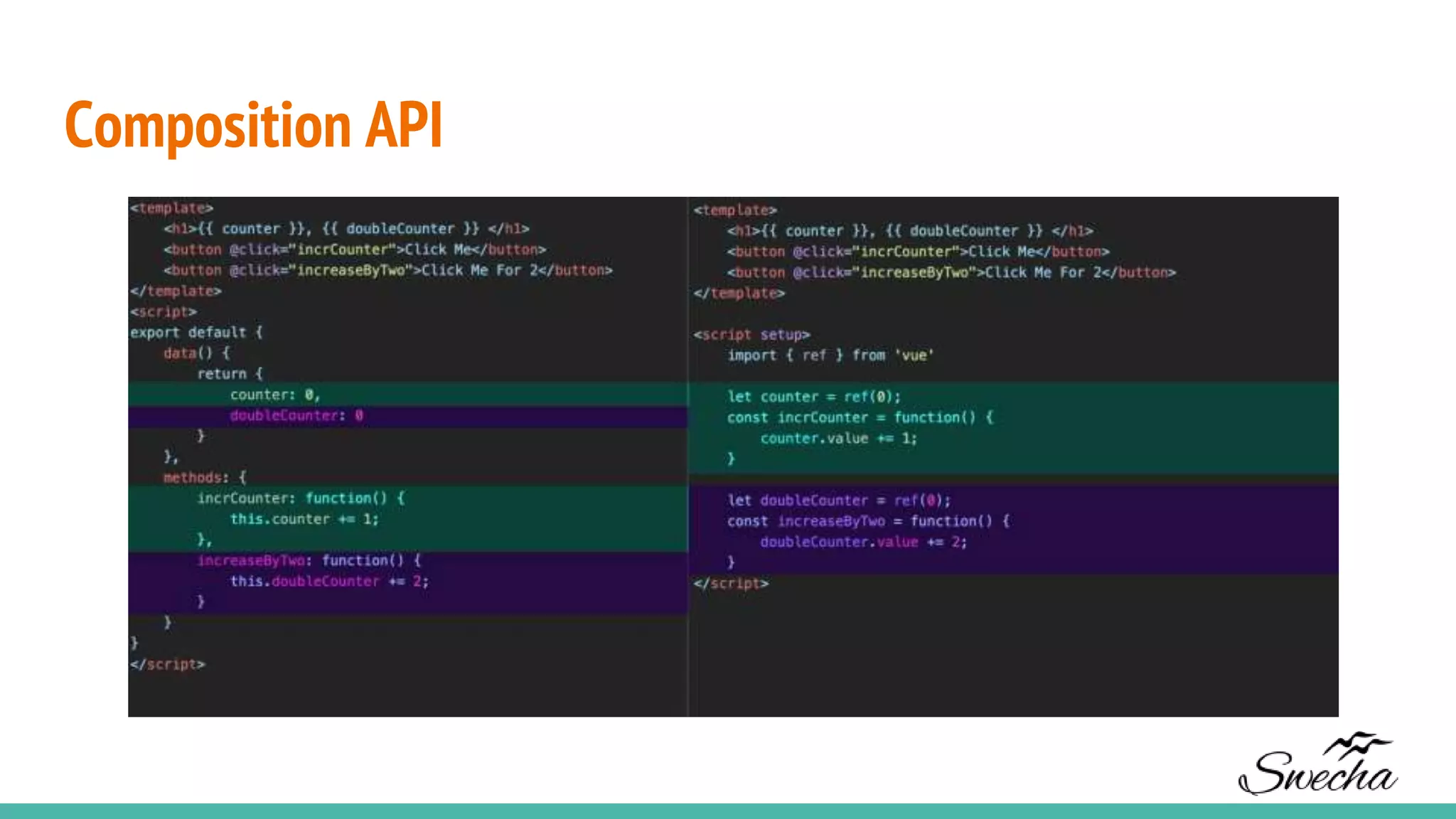Click the 'counter: 0,' highlighted line
Screen dimensions: 1456x819
275,395
